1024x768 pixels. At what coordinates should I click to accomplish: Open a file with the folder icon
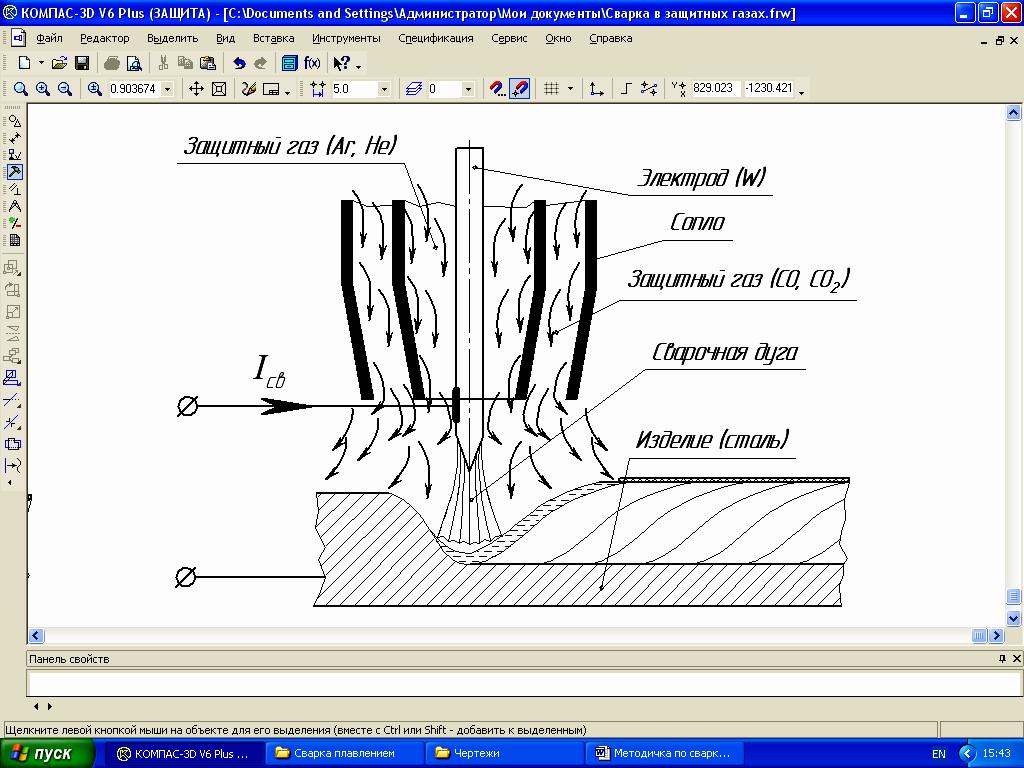pyautogui.click(x=59, y=63)
